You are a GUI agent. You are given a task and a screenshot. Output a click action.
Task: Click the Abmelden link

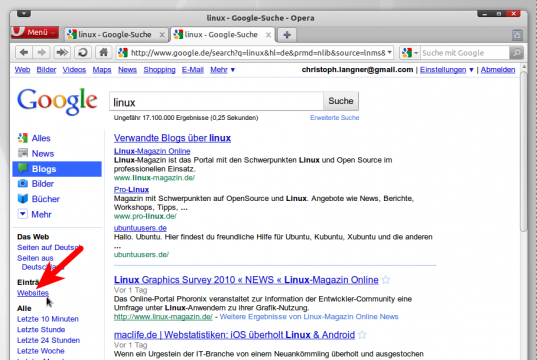[498, 70]
